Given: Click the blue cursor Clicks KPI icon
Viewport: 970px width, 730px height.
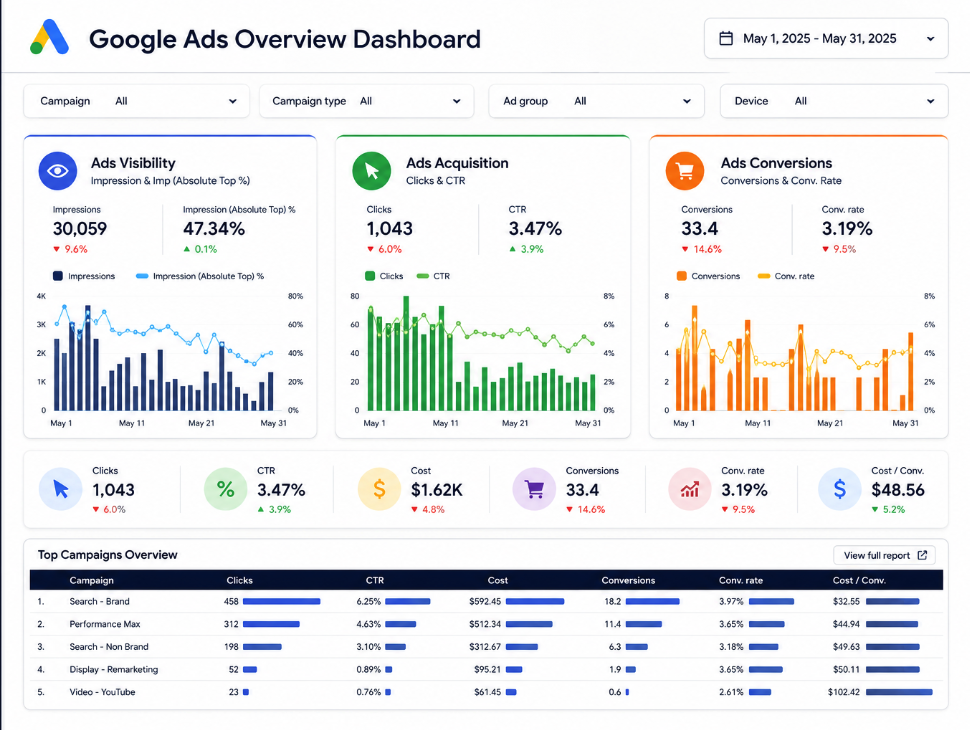Looking at the screenshot, I should pyautogui.click(x=61, y=489).
